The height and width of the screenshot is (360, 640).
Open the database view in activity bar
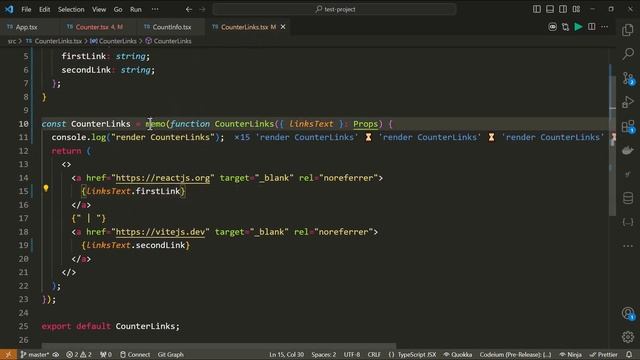(x=628, y=198)
